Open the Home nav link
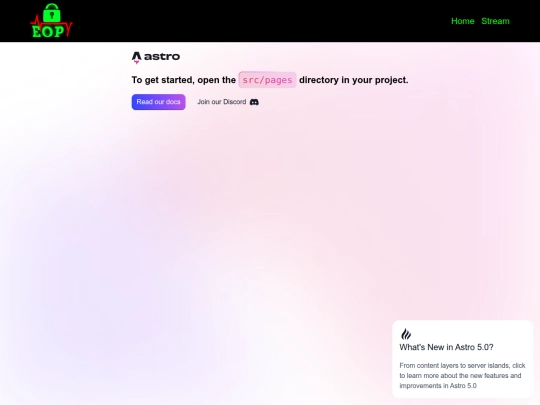540x405 pixels. [x=463, y=21]
